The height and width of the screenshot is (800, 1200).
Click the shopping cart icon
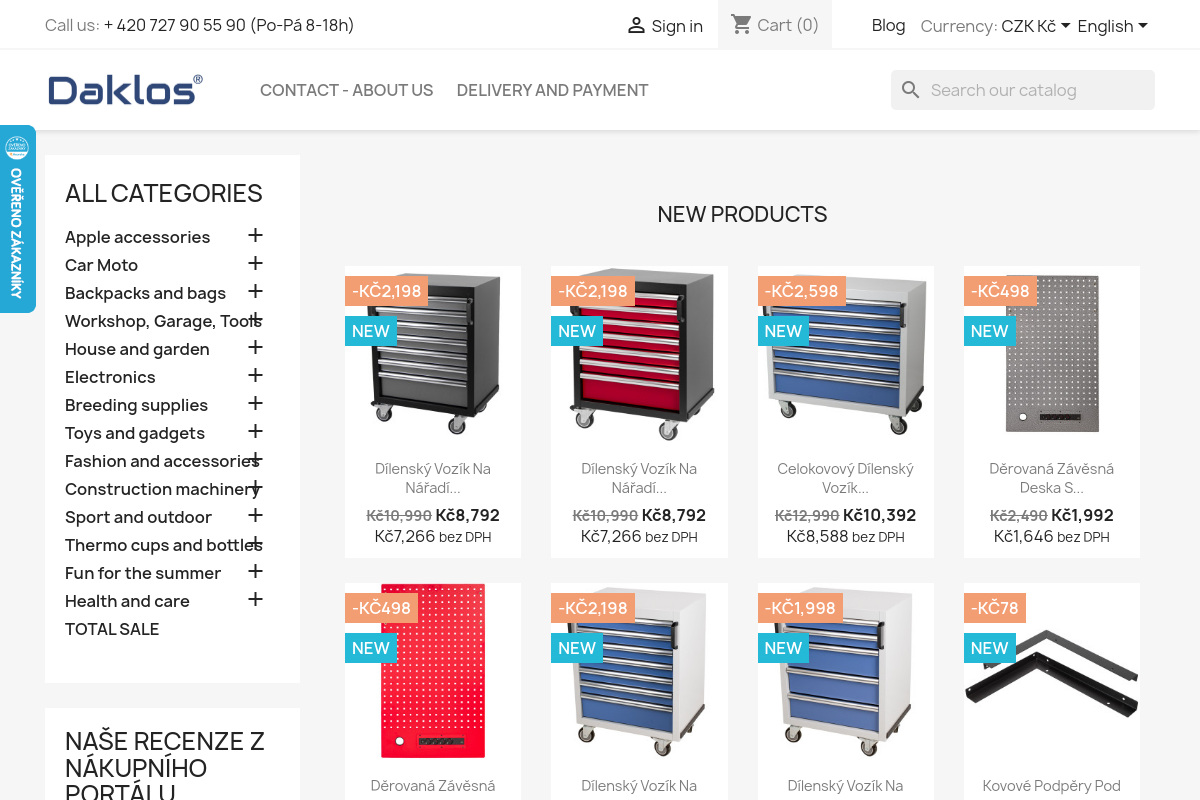point(741,24)
